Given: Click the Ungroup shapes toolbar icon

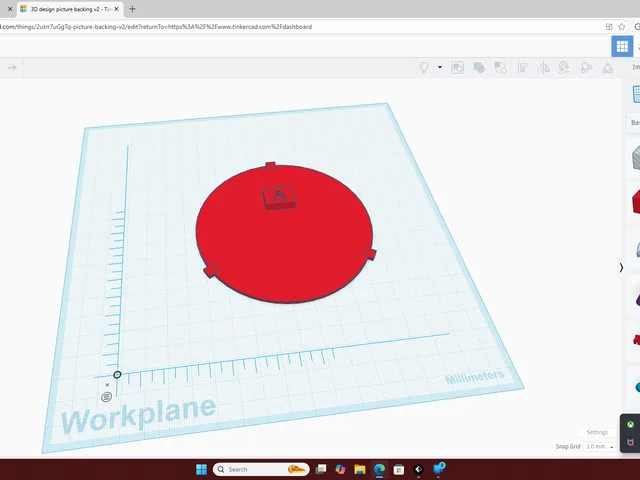Looking at the screenshot, I should [500, 67].
